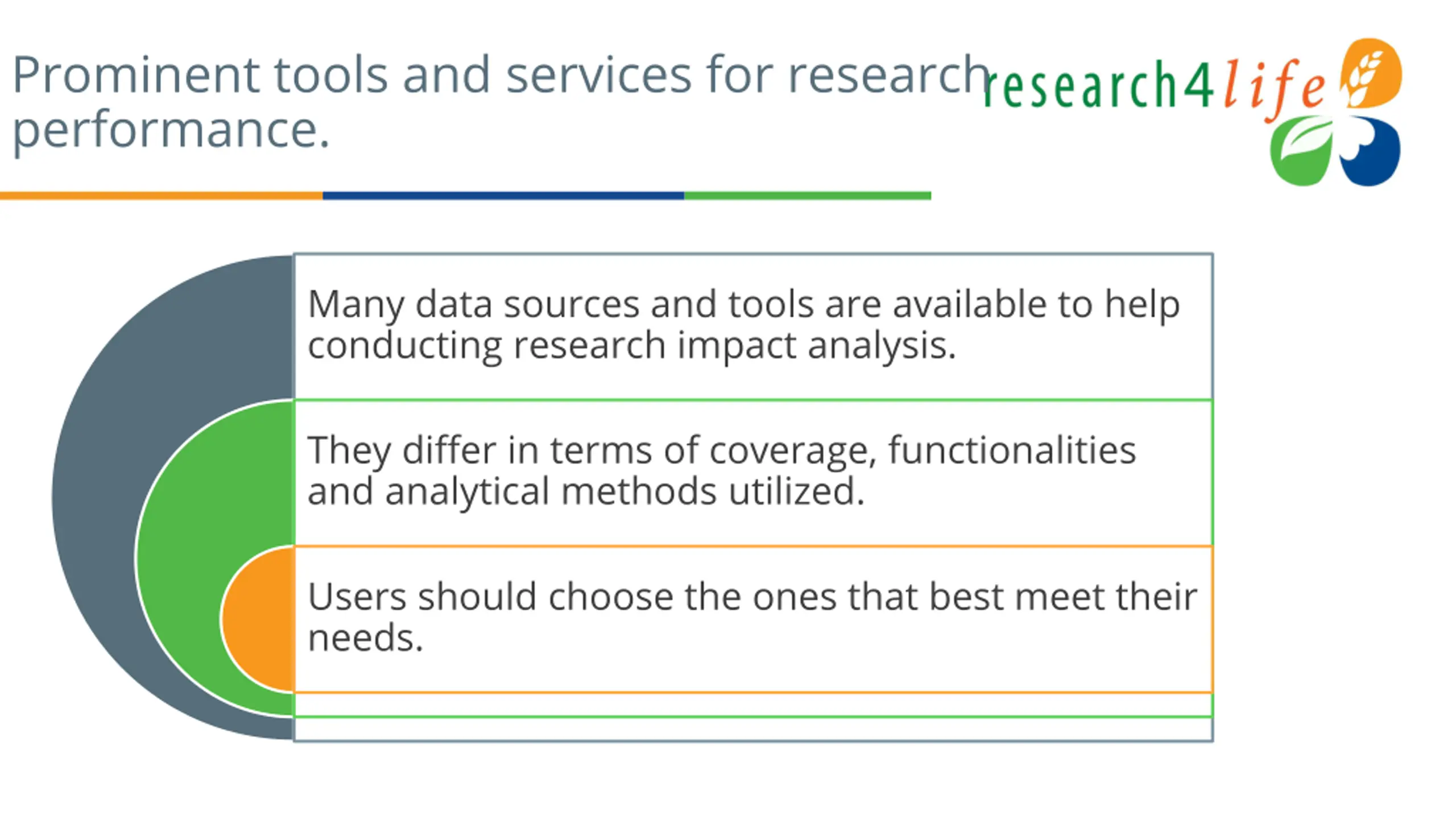Click the empty green-bordered strip below orange box
The width and height of the screenshot is (1456, 819).
coord(754,705)
